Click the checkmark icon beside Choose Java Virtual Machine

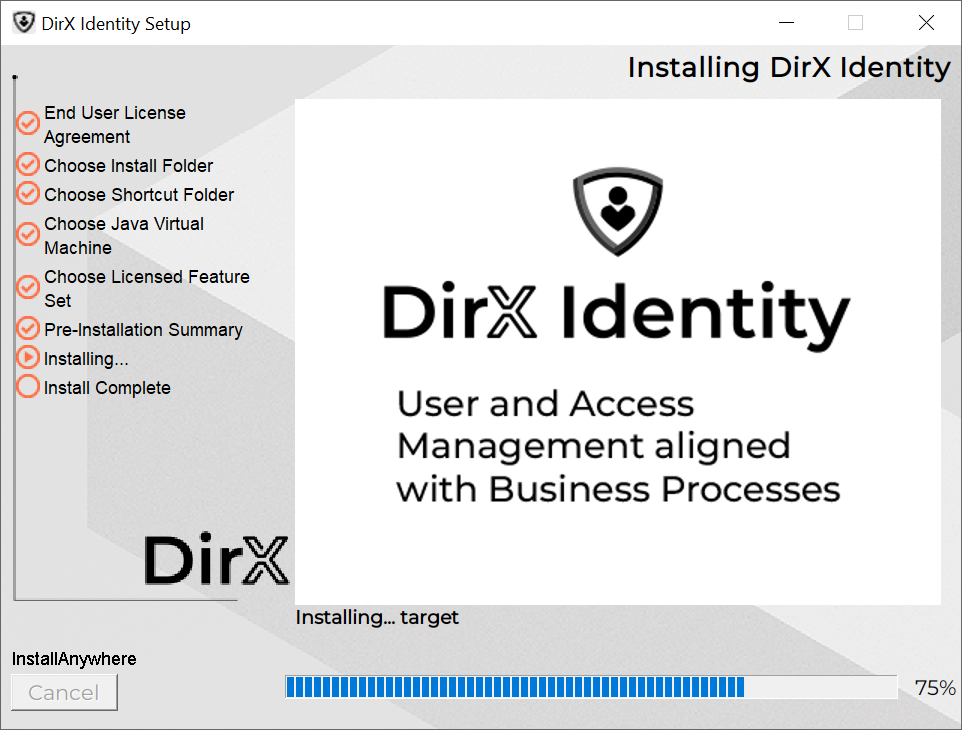(28, 235)
